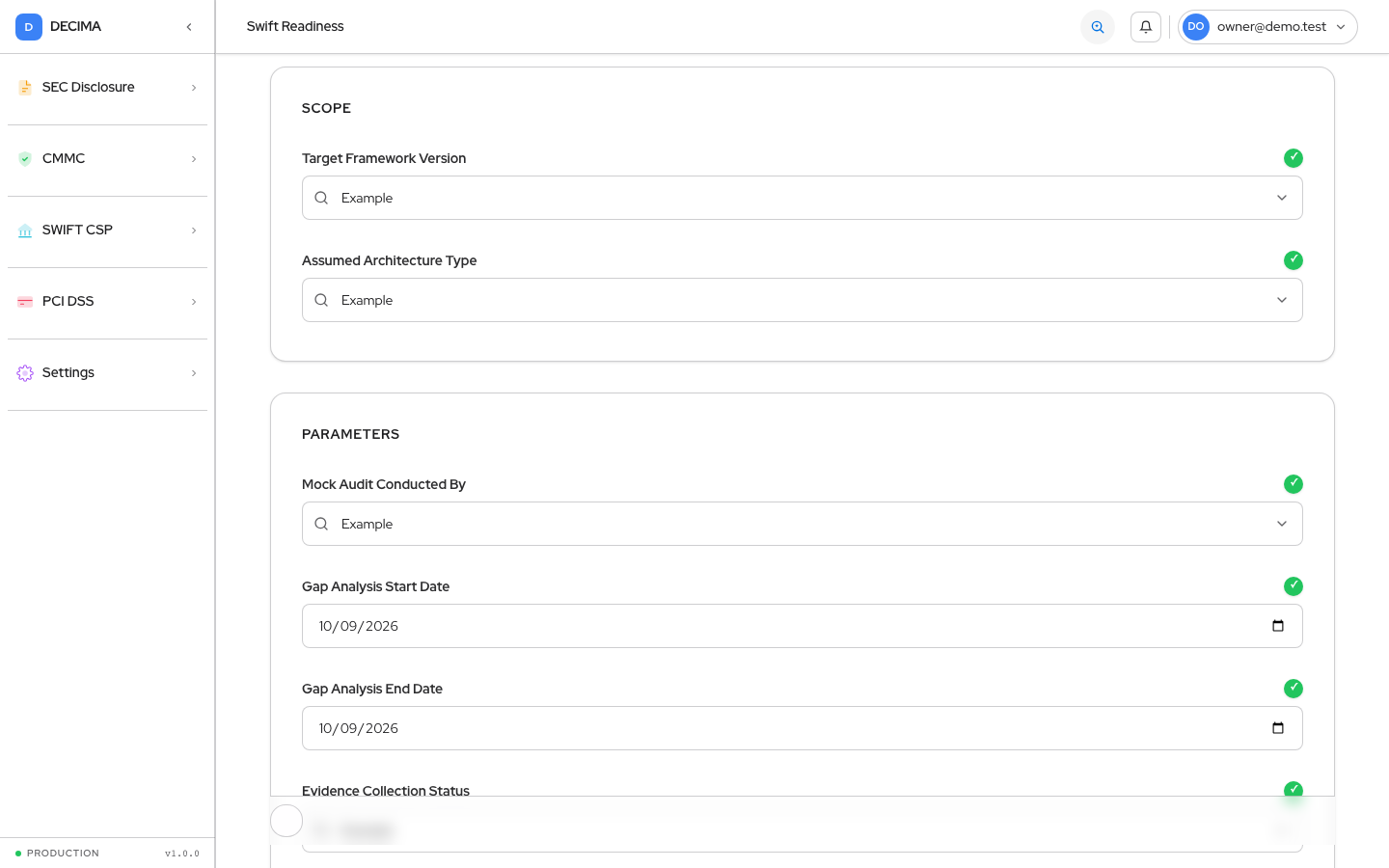Viewport: 1389px width, 868px height.
Task: Open calendar picker for Gap Analysis End Date
Action: 1278,728
